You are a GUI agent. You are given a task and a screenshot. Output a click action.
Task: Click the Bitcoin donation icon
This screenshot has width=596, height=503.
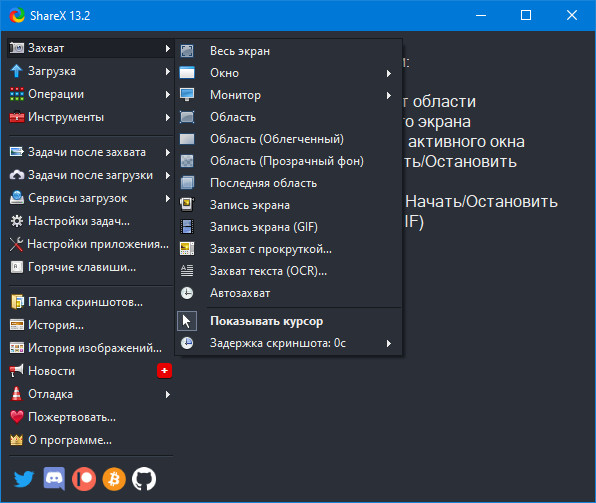click(114, 479)
